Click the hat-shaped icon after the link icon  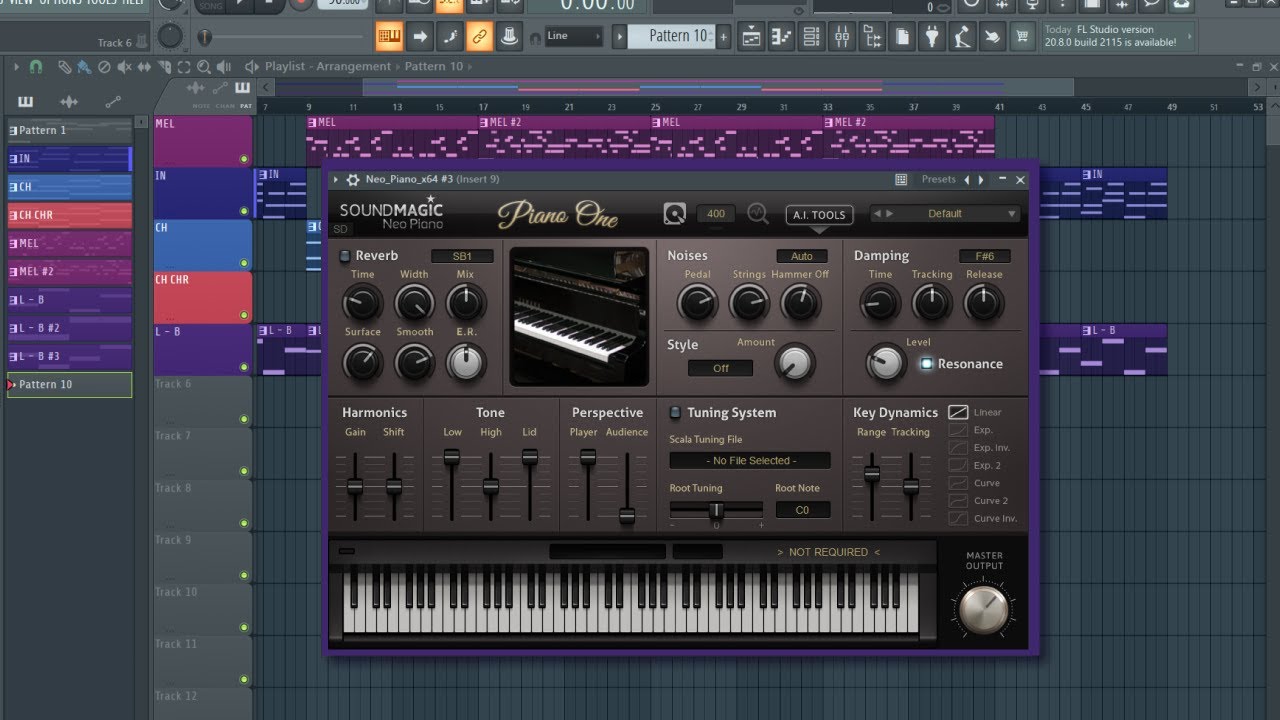coord(510,36)
